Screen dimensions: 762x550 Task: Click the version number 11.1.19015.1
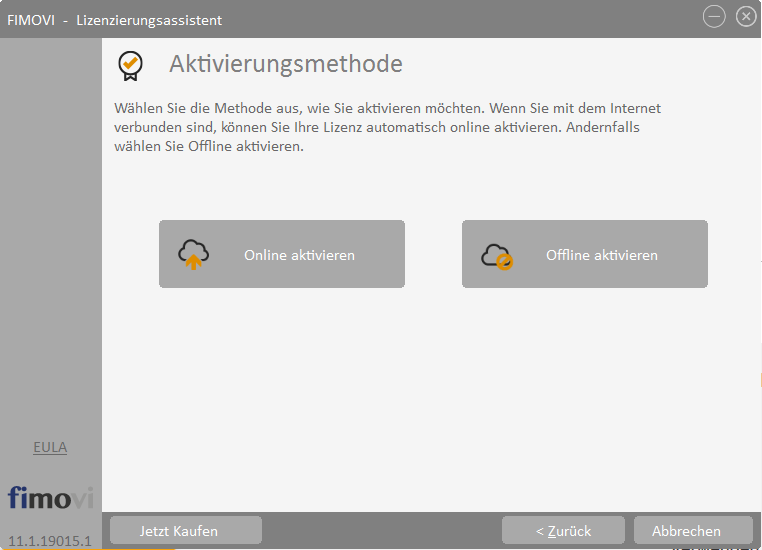click(50, 541)
